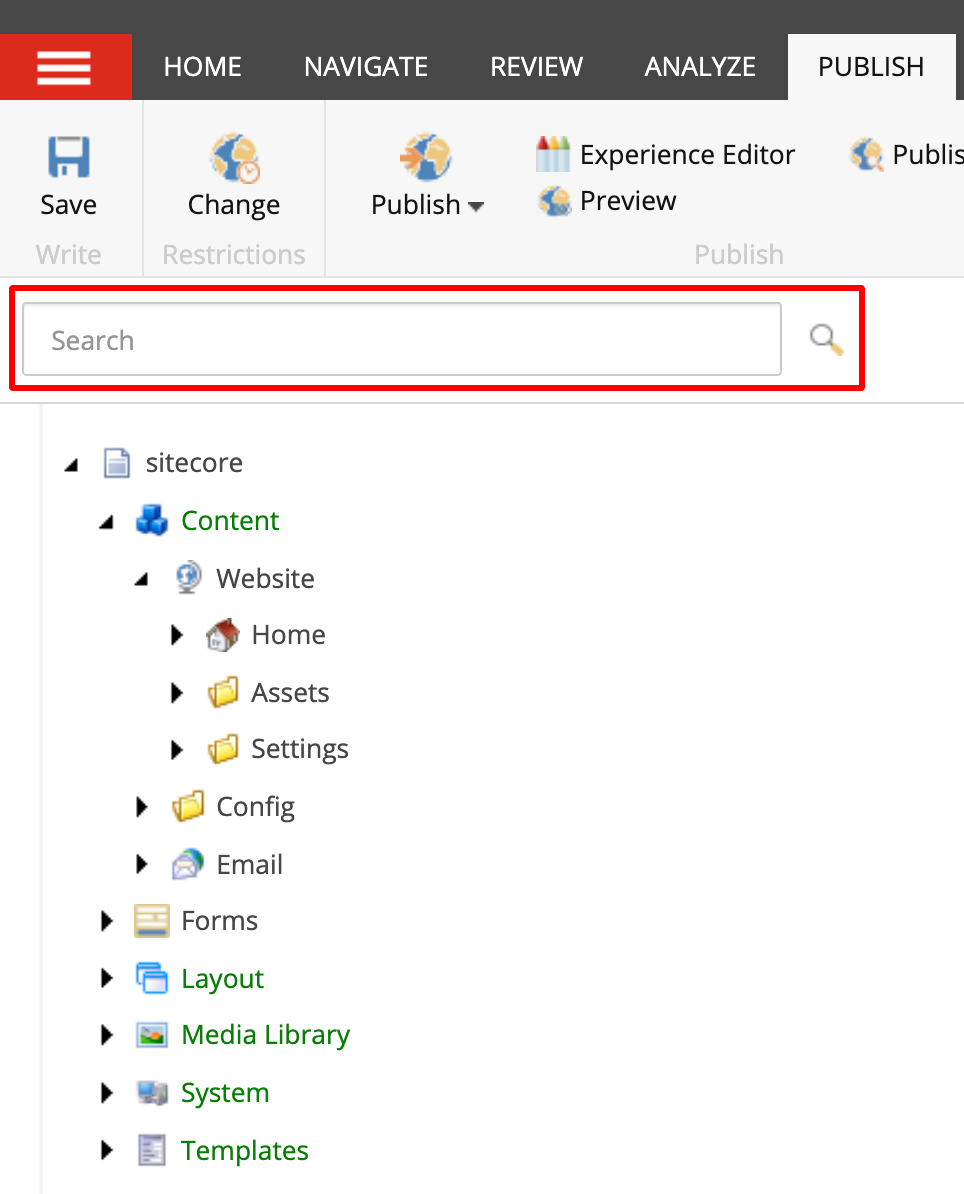Collapse the sitecore root node
Screen dimensions: 964x1194
(x=72, y=464)
